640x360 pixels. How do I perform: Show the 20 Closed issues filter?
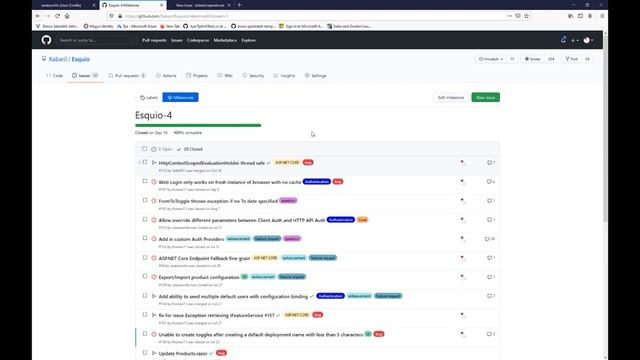(189, 149)
